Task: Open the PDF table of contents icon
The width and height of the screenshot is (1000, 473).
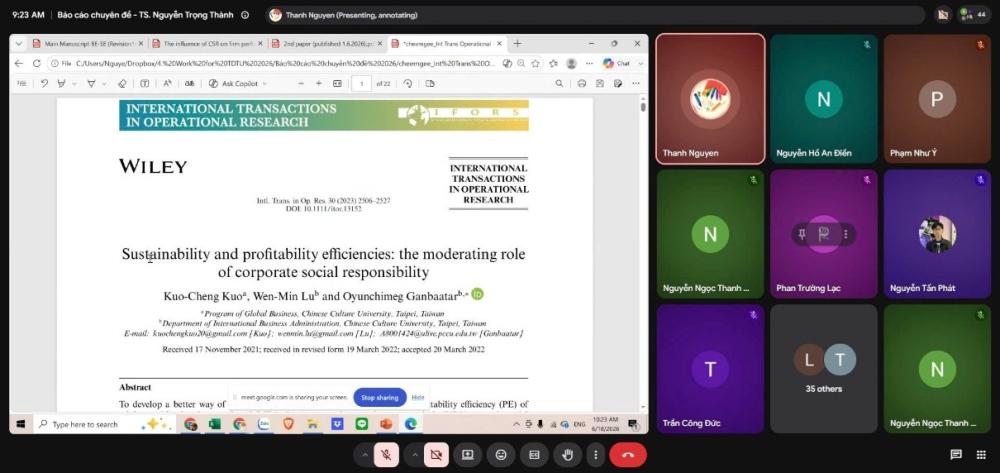Action: tap(22, 84)
